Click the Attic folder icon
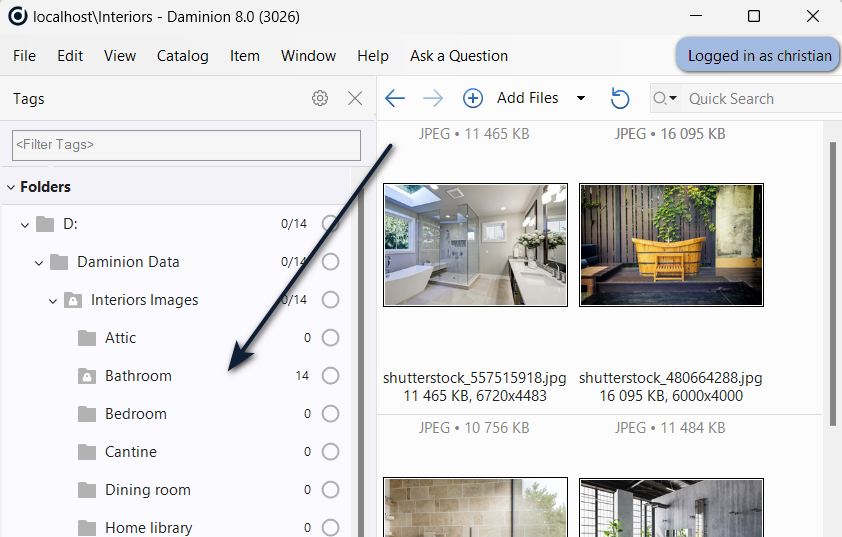 pyautogui.click(x=86, y=338)
